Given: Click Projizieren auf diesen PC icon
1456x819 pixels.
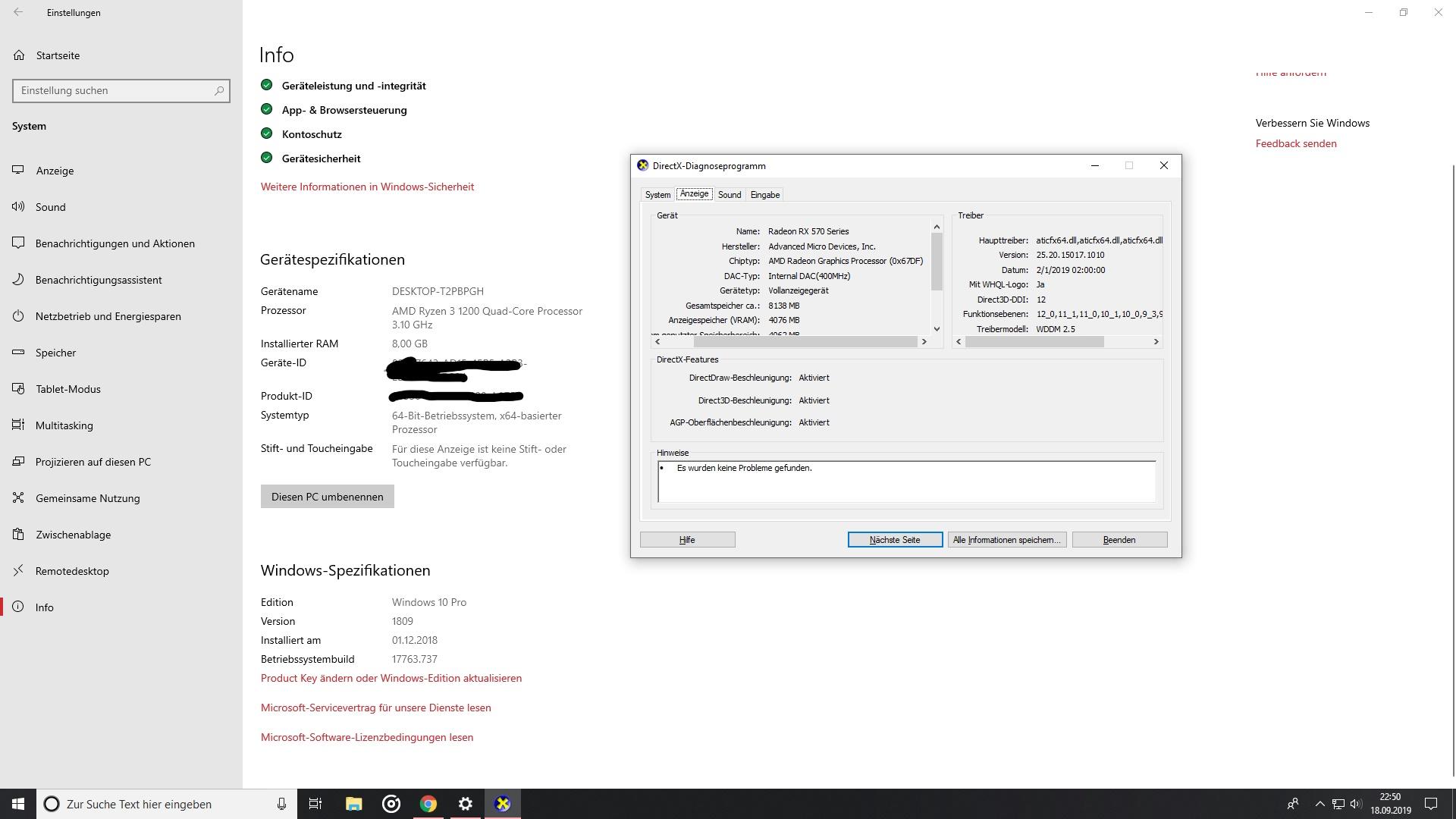Looking at the screenshot, I should coord(18,461).
